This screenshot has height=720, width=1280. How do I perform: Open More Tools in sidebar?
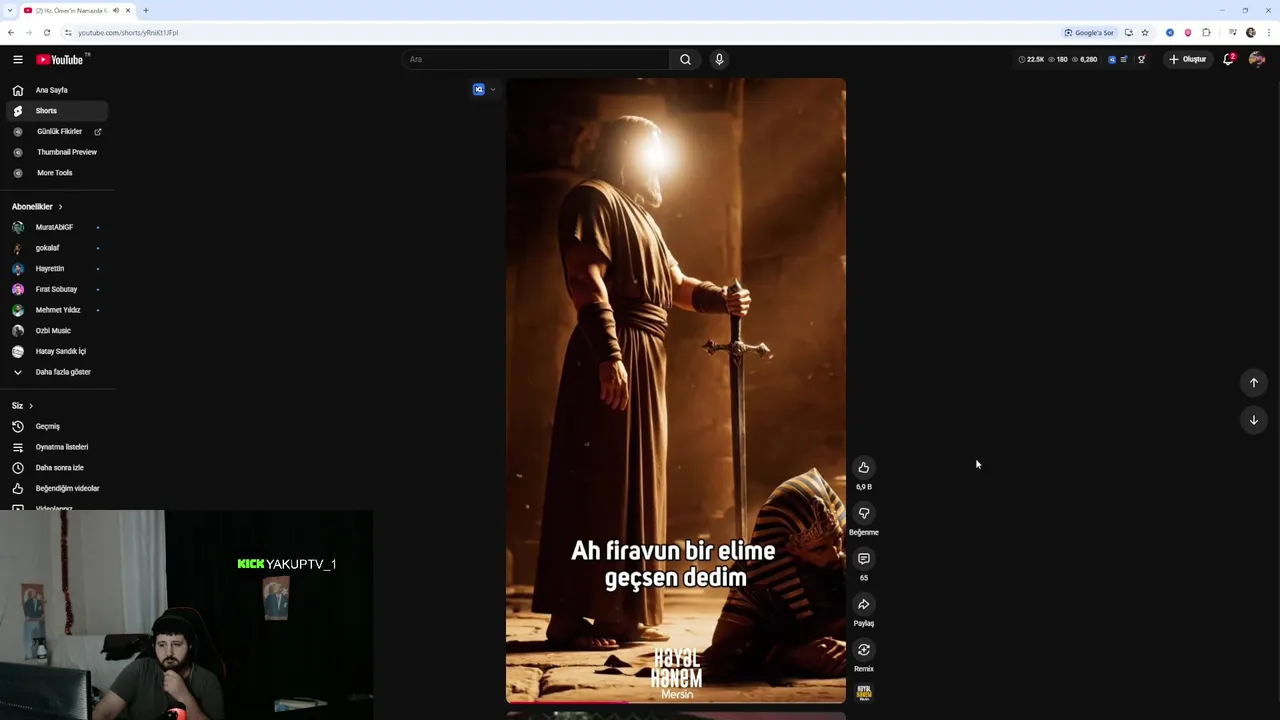(x=55, y=173)
